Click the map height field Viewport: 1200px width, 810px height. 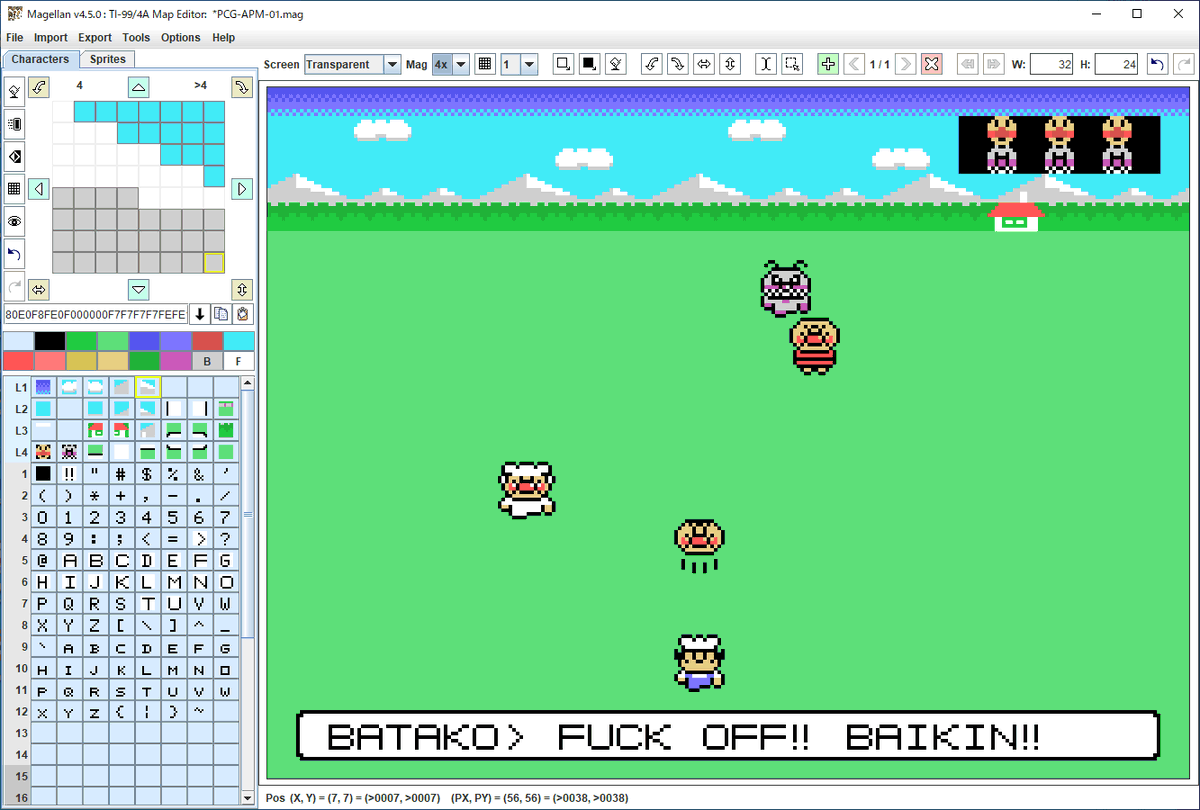1116,64
